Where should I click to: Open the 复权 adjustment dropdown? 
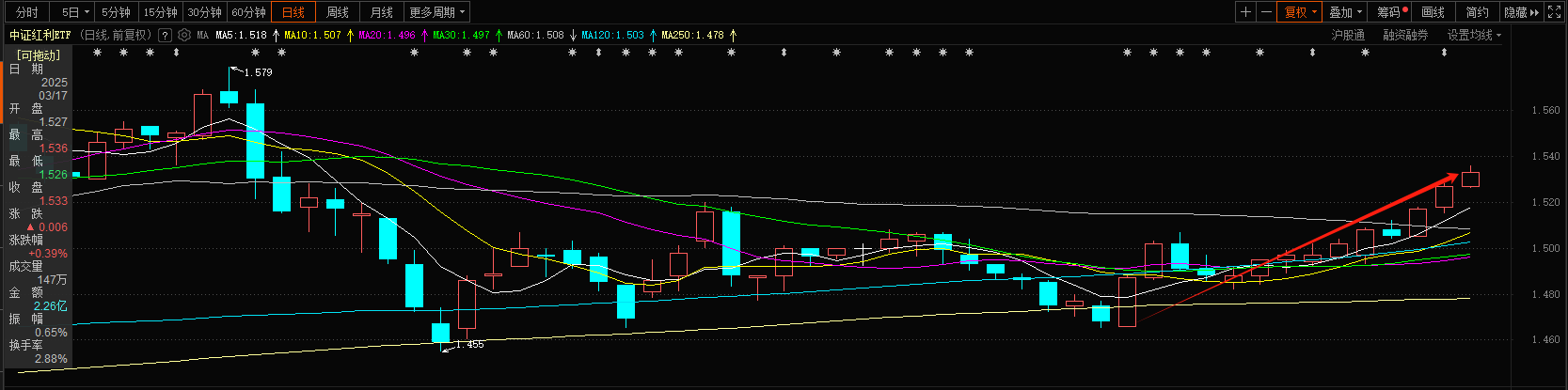pos(1301,12)
